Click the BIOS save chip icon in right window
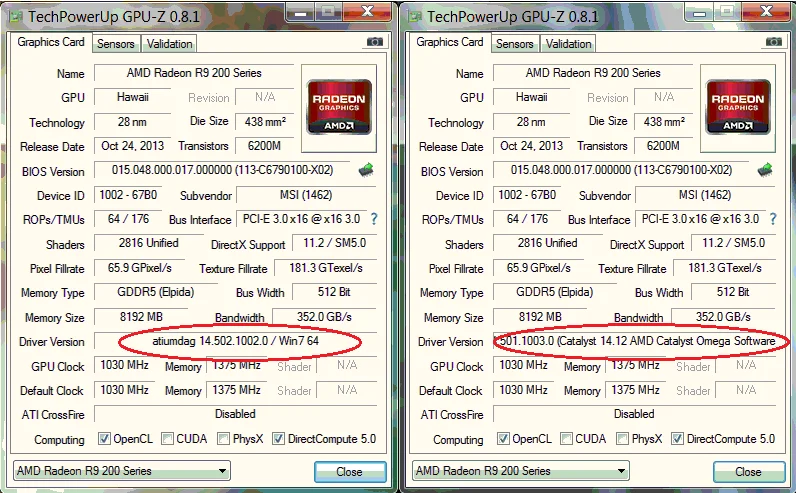This screenshot has width=796, height=493. point(765,170)
